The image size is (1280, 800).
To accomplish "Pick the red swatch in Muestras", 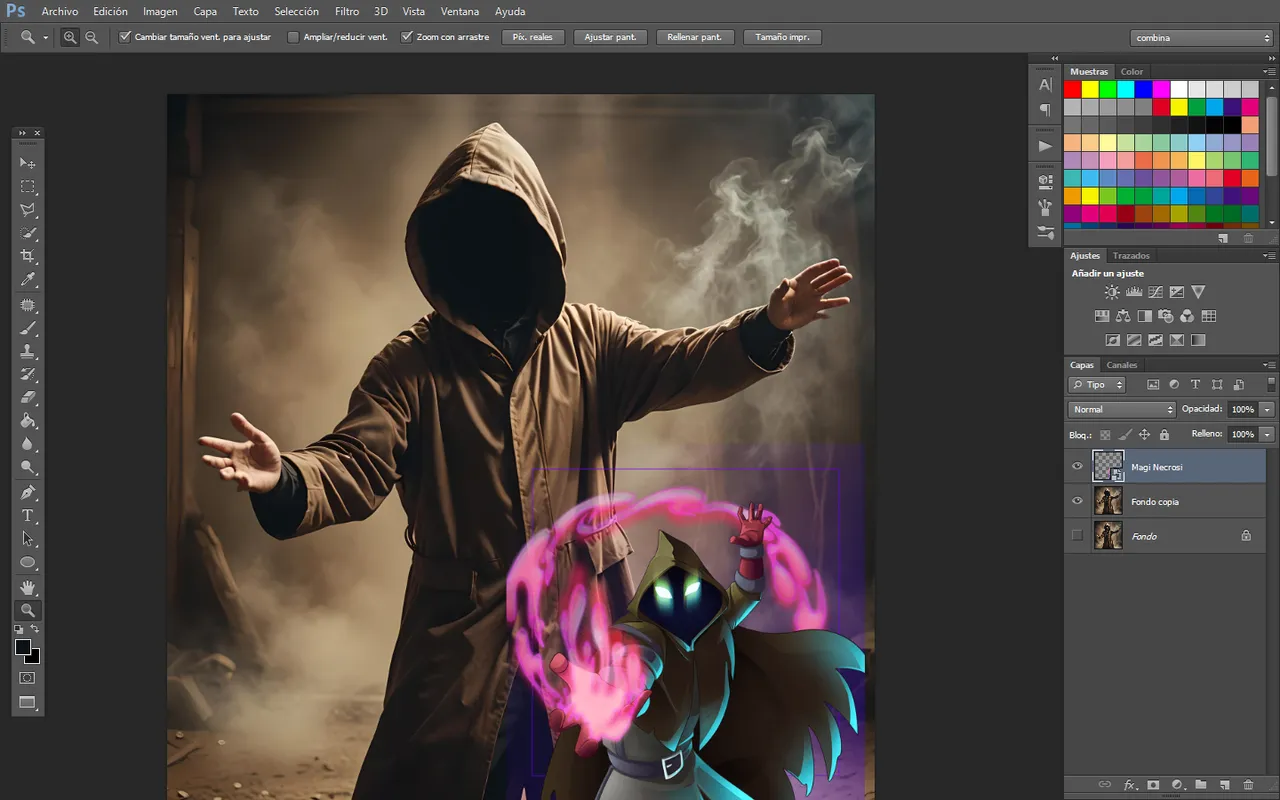I will [1073, 89].
